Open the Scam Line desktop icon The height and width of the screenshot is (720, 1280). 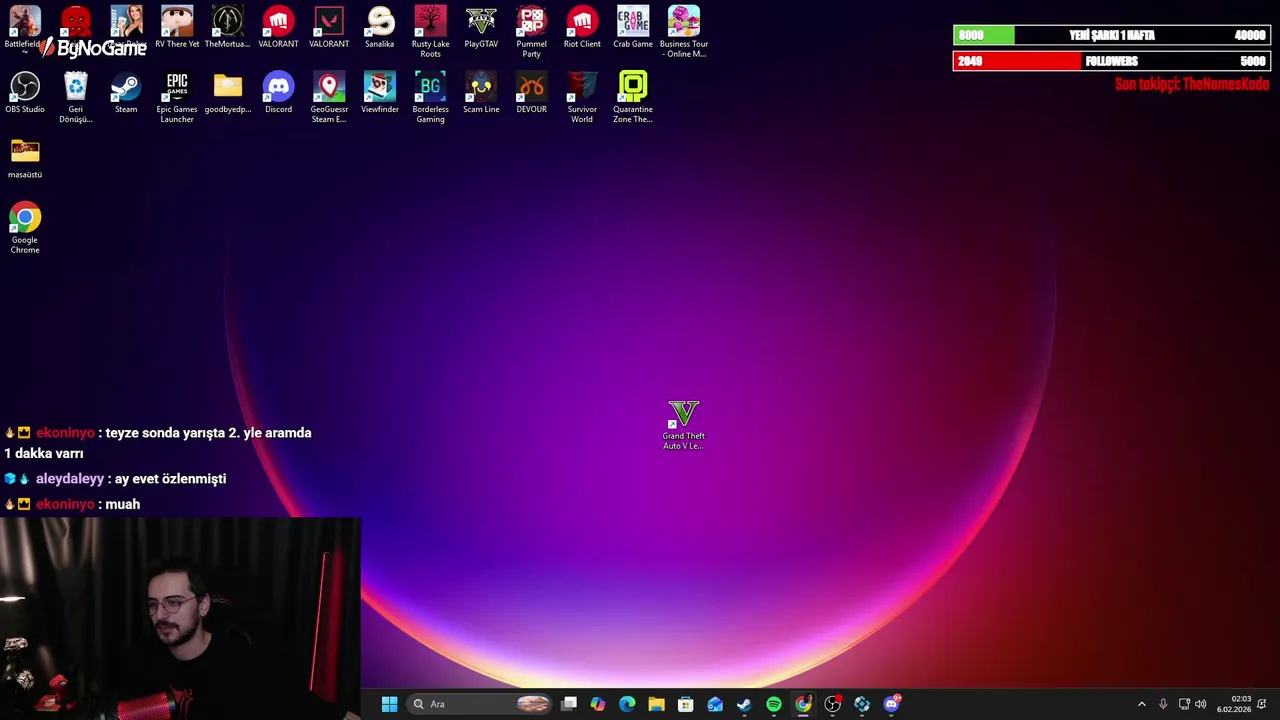click(x=481, y=92)
